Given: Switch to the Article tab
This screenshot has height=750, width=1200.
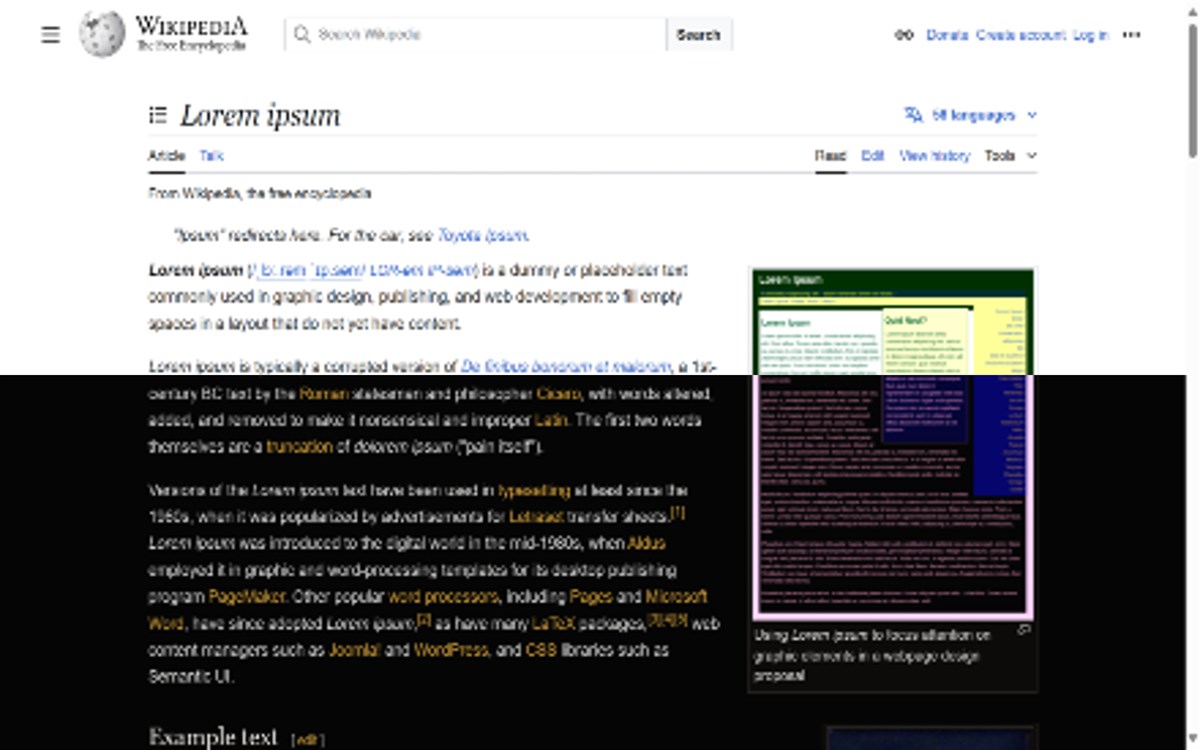Looking at the screenshot, I should [166, 156].
